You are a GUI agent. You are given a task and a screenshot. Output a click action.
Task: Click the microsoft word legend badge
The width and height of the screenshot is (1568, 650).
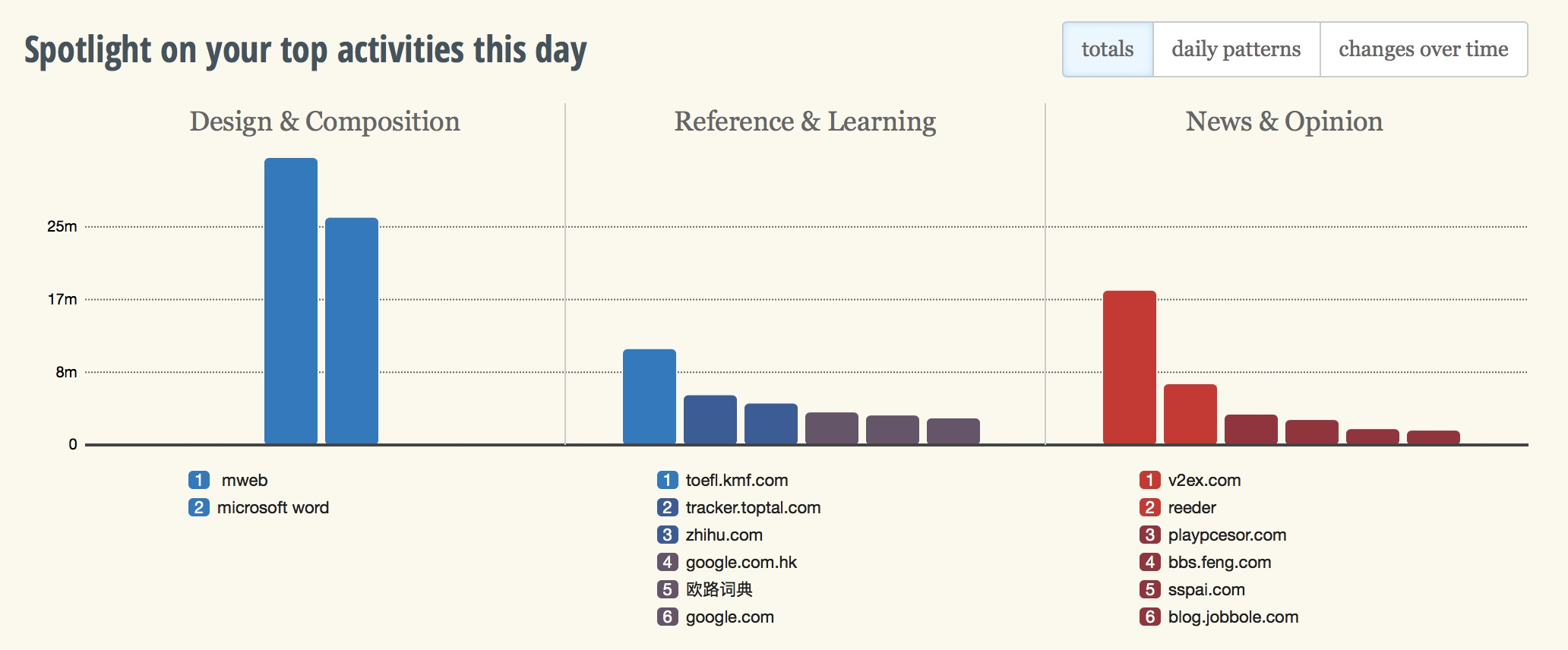tap(199, 507)
